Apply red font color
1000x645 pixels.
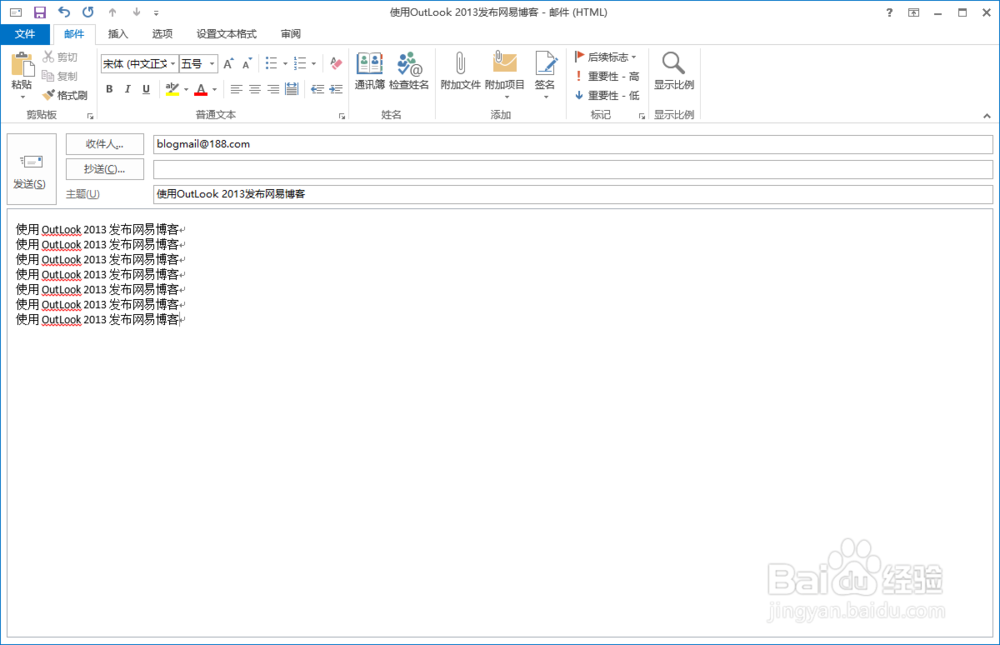coord(201,89)
